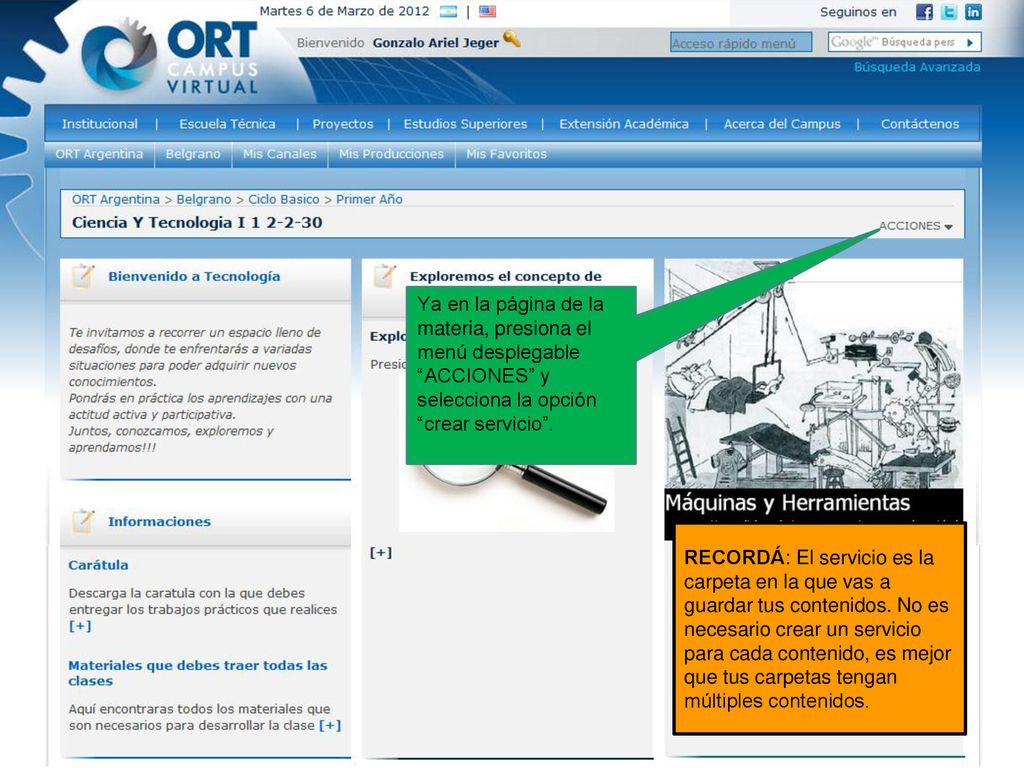
Task: Click the Acceso rápido menú field
Action: (x=741, y=42)
